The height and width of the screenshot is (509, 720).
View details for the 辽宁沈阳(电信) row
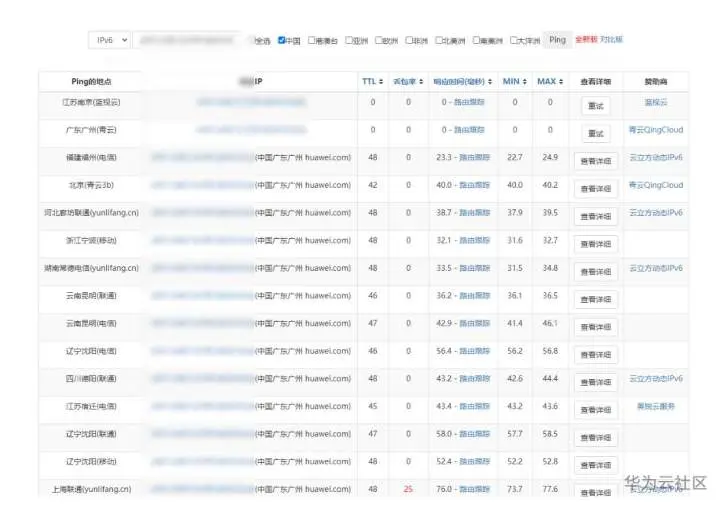596,355
